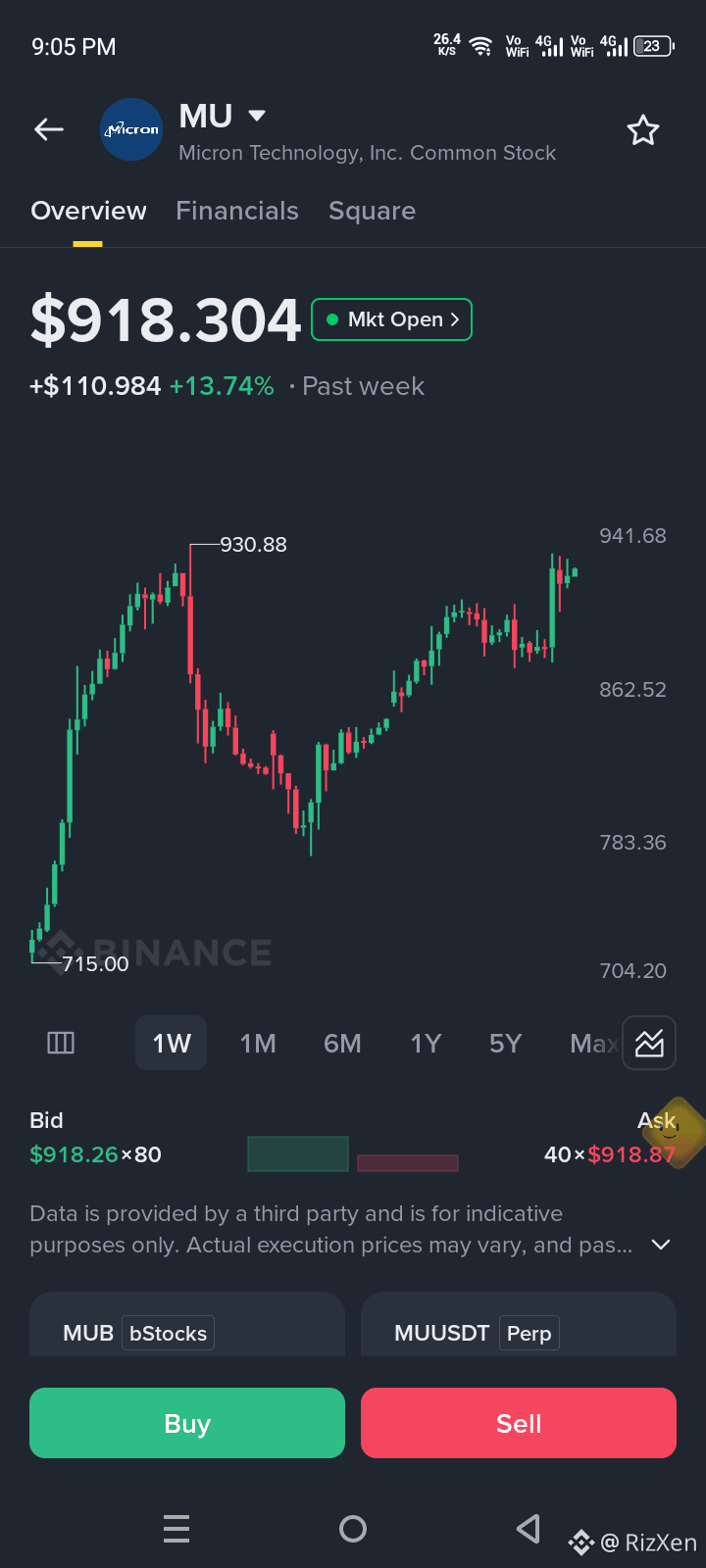Open the candlestick chart type icon
Viewport: 706px width, 1568px height.
coord(61,1043)
